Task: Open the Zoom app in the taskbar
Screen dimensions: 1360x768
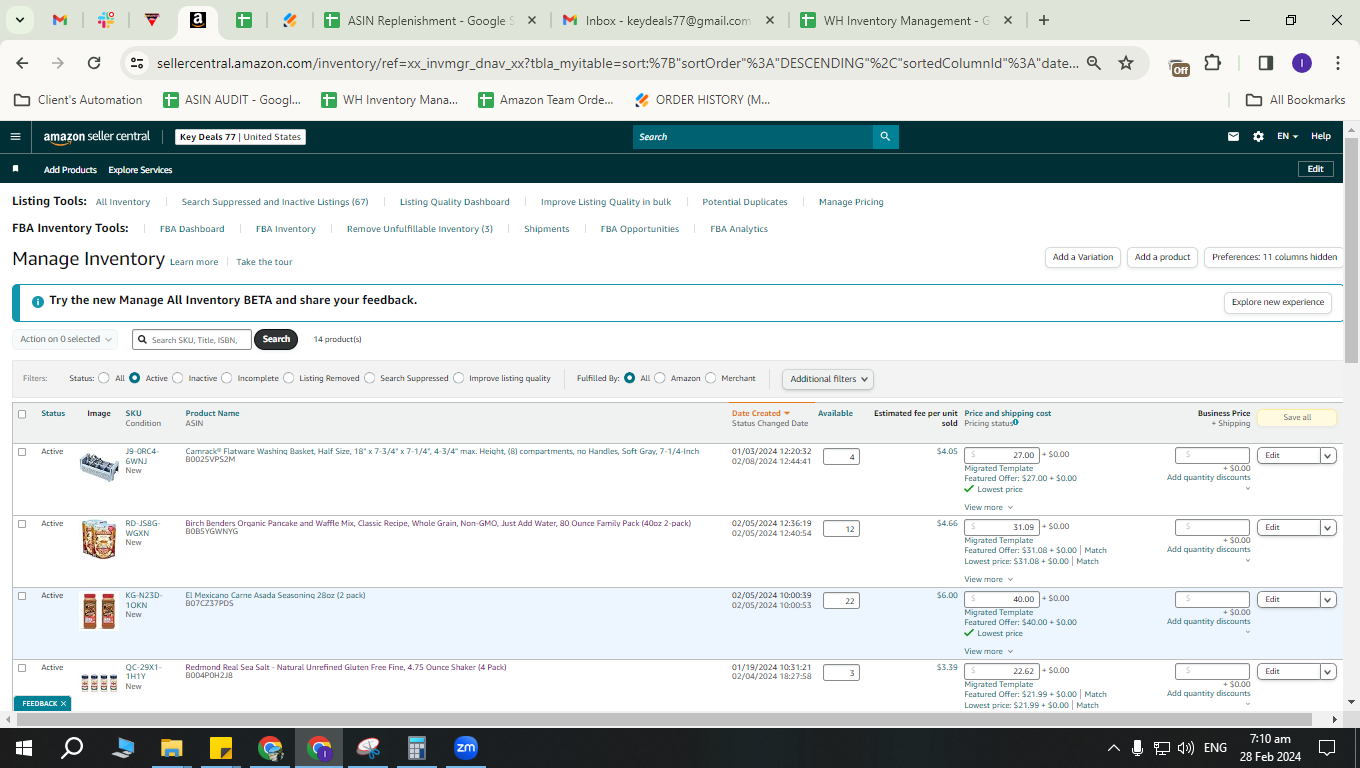Action: point(465,747)
